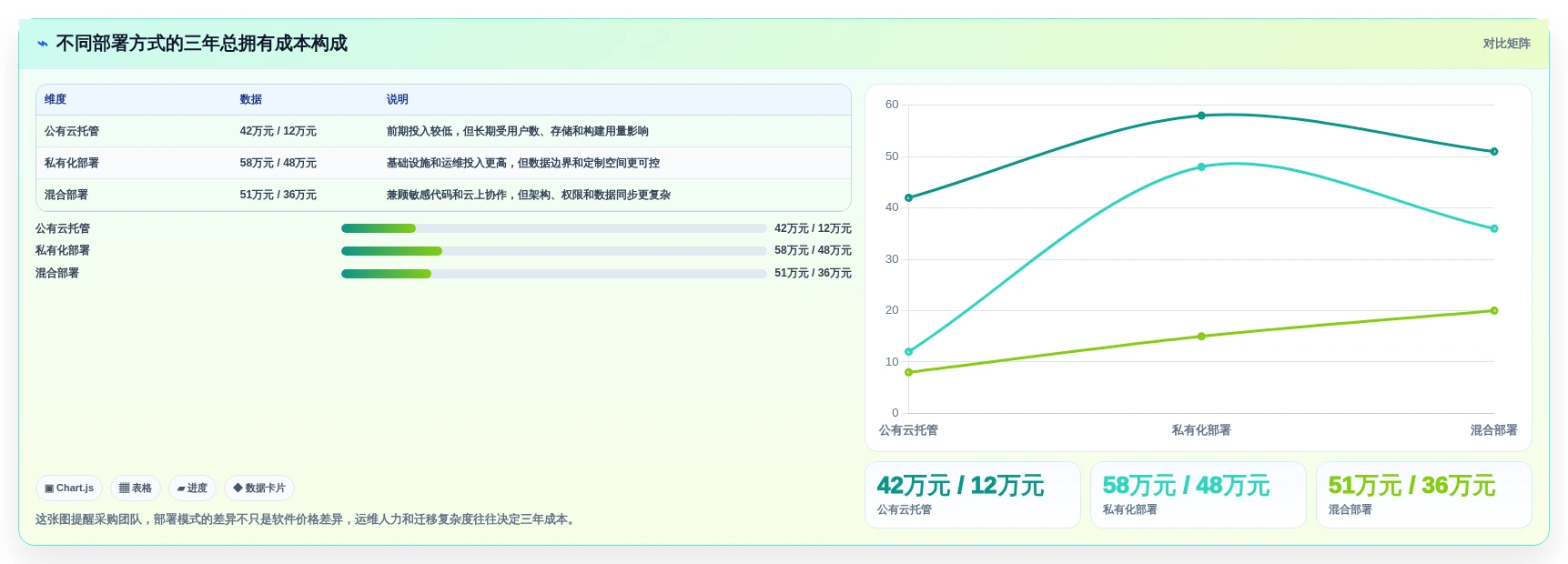Click dark teal data point at 私有化部署

pos(1201,116)
